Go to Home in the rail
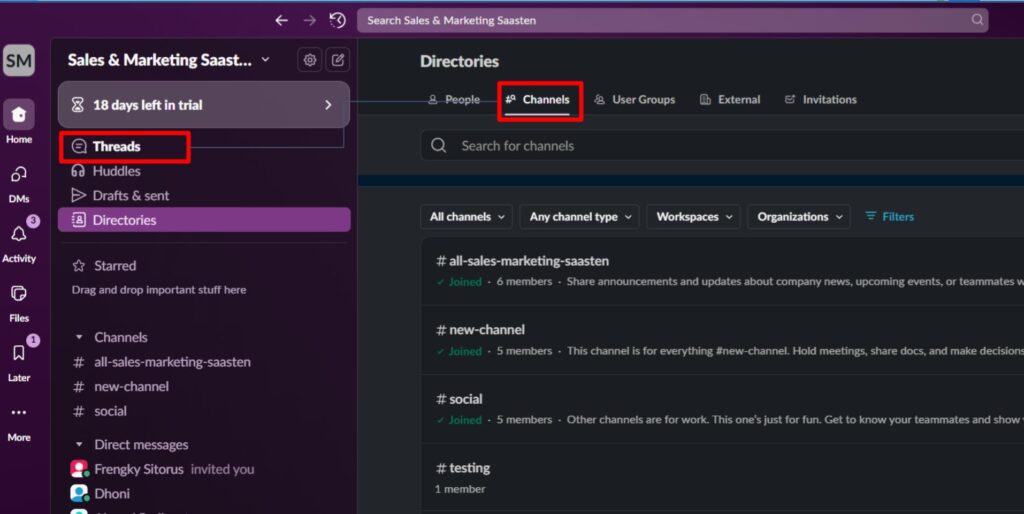The image size is (1024, 514). click(x=19, y=122)
